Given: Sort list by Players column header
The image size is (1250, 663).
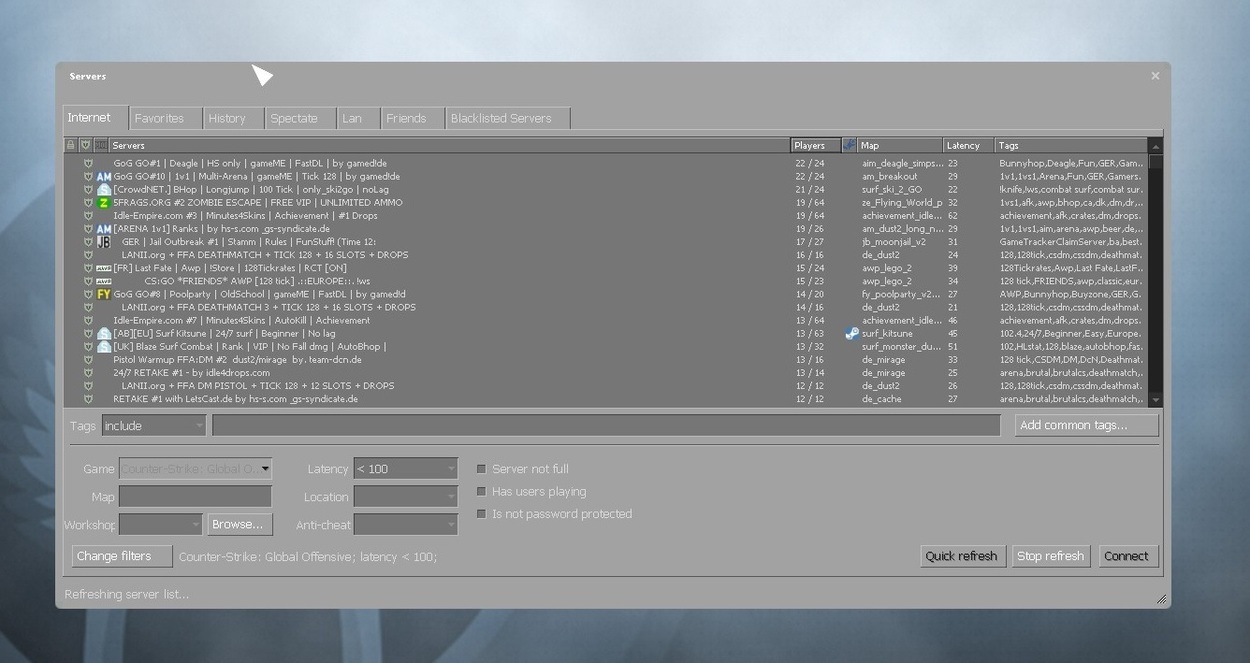Looking at the screenshot, I should pyautogui.click(x=816, y=145).
